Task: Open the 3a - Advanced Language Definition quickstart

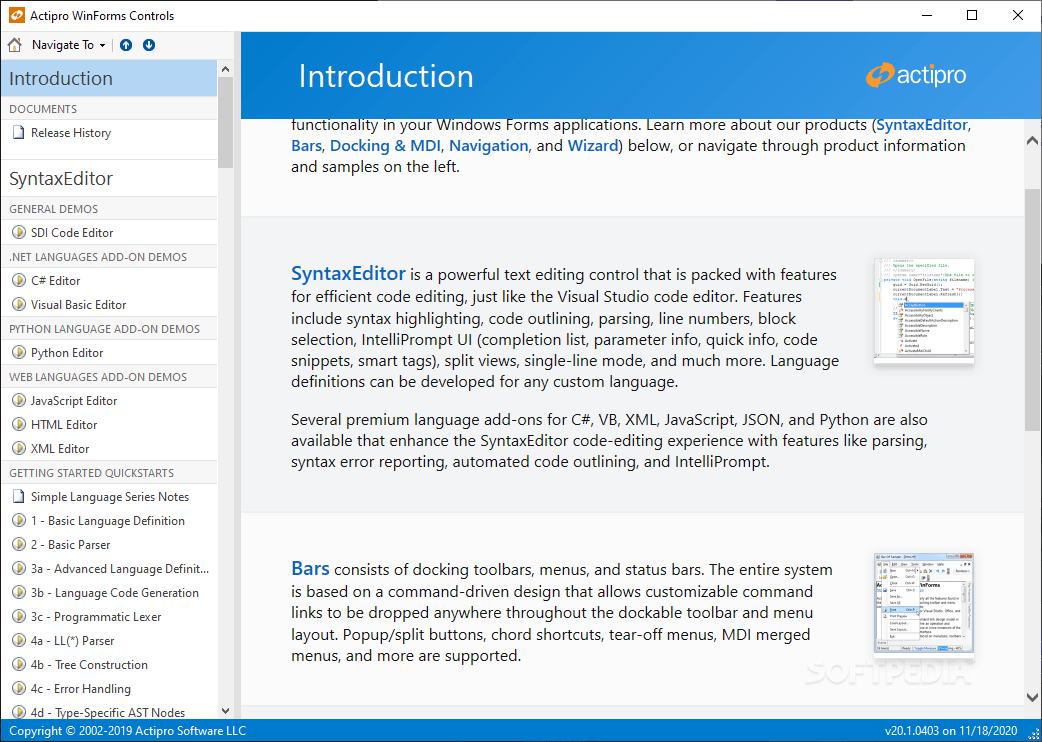Action: click(120, 569)
